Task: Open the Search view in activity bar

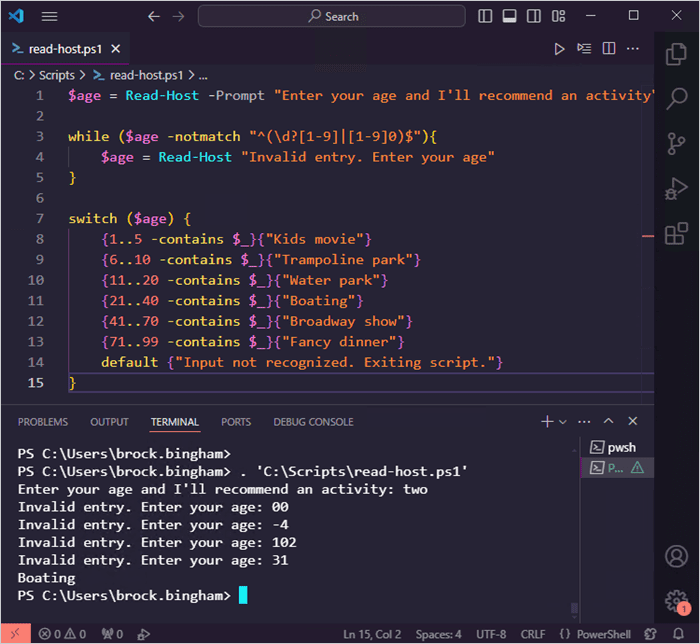Action: (x=676, y=98)
